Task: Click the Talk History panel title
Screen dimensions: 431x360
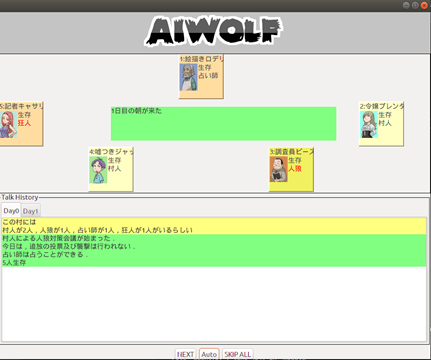Action: pos(20,197)
